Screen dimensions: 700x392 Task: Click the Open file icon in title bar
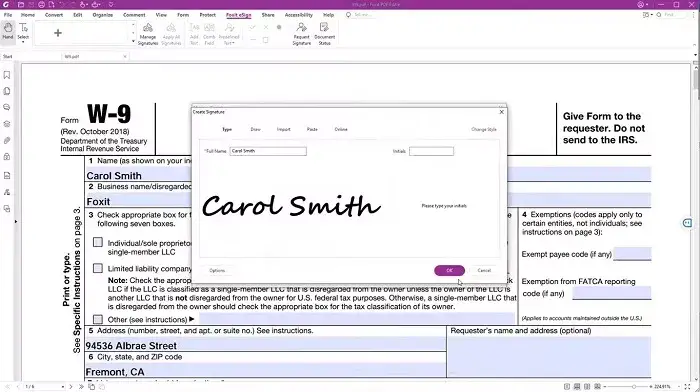pos(21,4)
